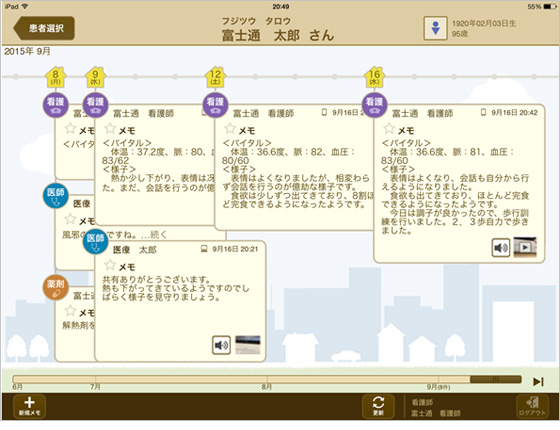Open video thumbnail in 20:42 nurse memo

coord(525,247)
